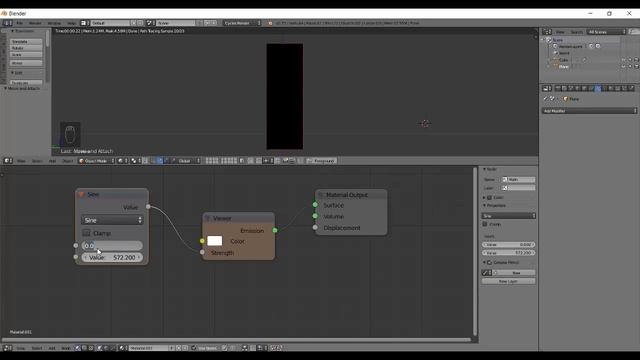Viewport: 640px width, 360px height.
Task: Collapse the Edit panel in tool shelf
Action: pos(13,73)
